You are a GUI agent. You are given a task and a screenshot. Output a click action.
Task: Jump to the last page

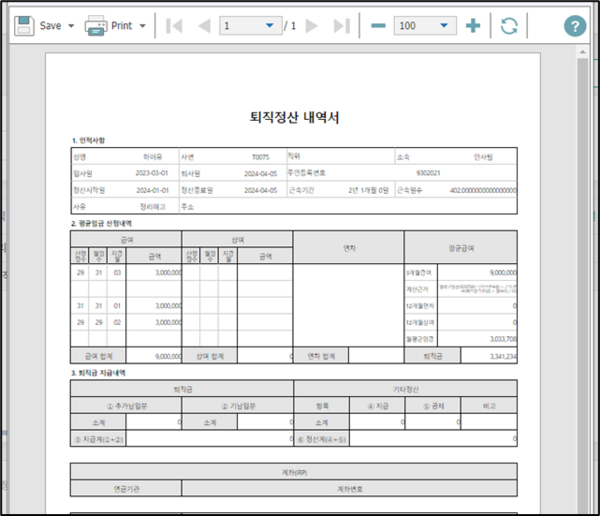(341, 26)
